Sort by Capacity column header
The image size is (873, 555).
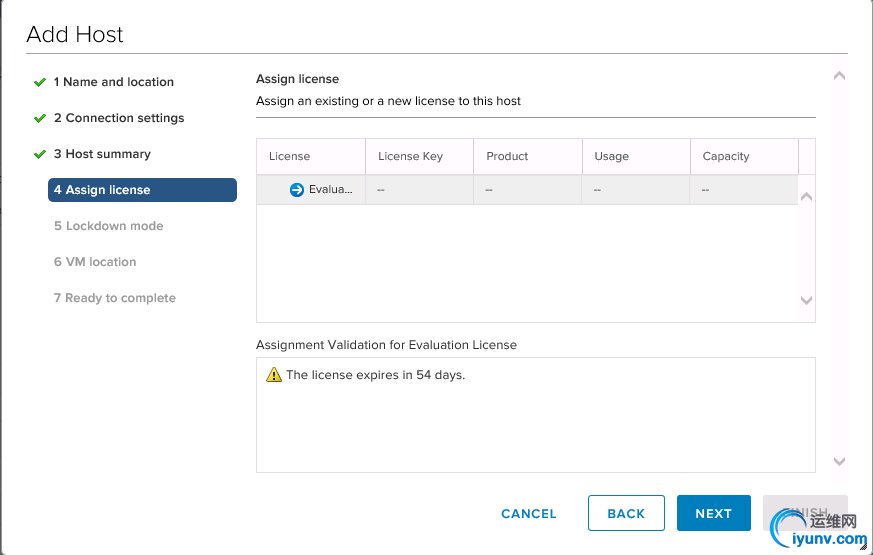click(x=726, y=156)
